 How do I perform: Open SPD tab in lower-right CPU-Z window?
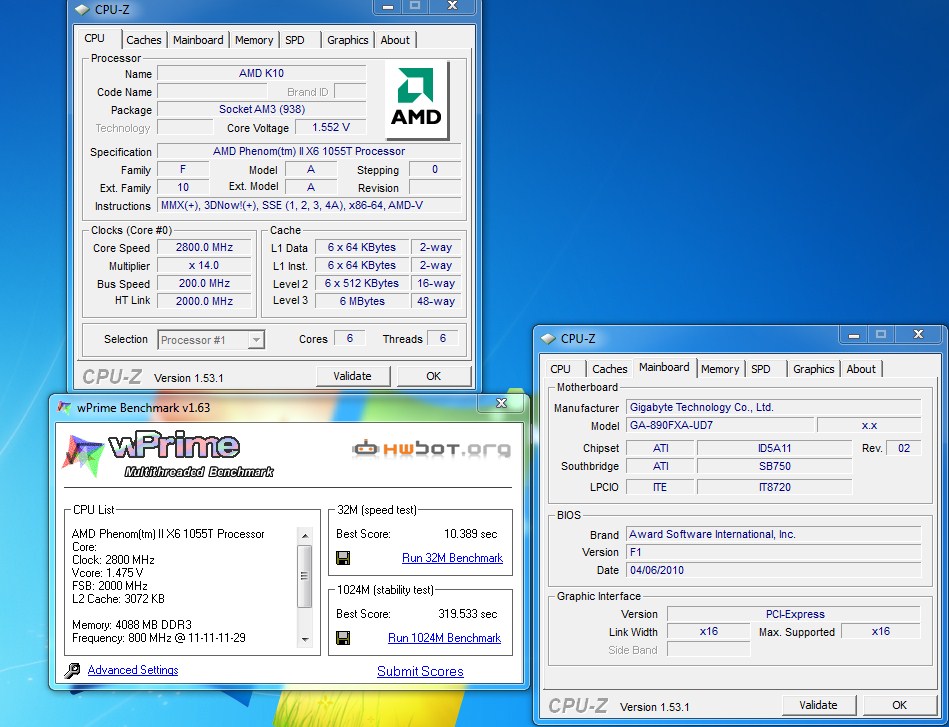[761, 369]
